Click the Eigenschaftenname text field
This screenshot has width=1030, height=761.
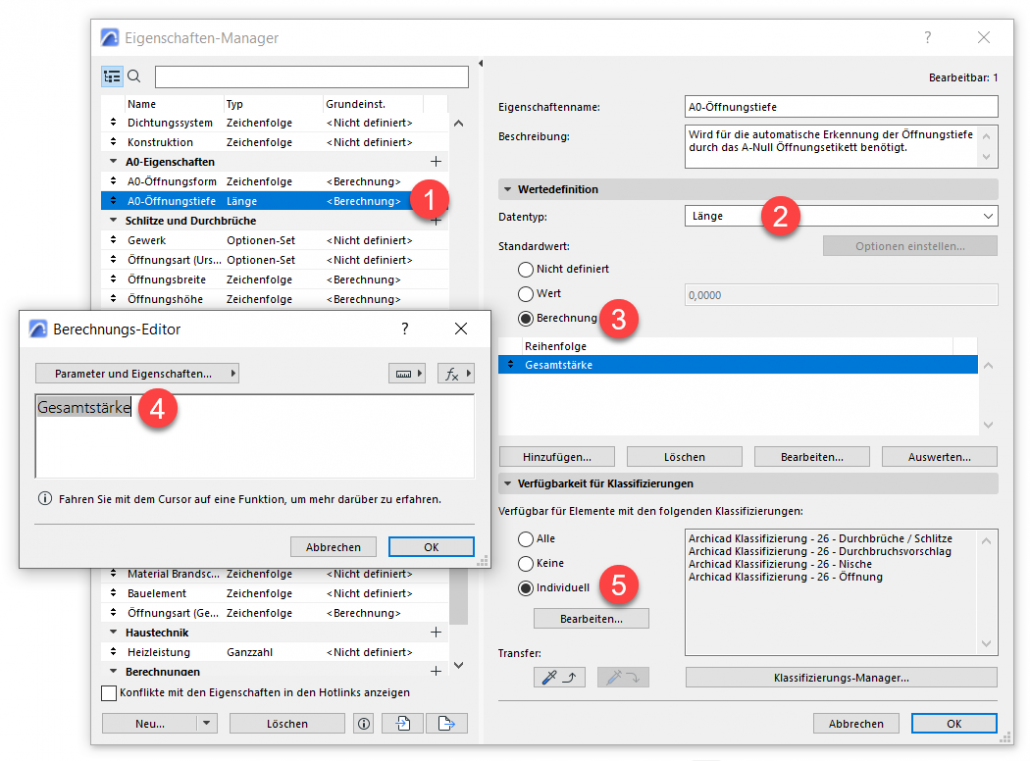[841, 107]
